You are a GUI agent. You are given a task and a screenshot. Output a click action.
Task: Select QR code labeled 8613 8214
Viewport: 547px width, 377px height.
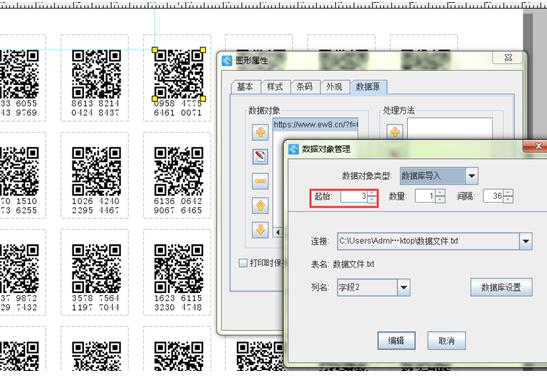click(x=96, y=74)
